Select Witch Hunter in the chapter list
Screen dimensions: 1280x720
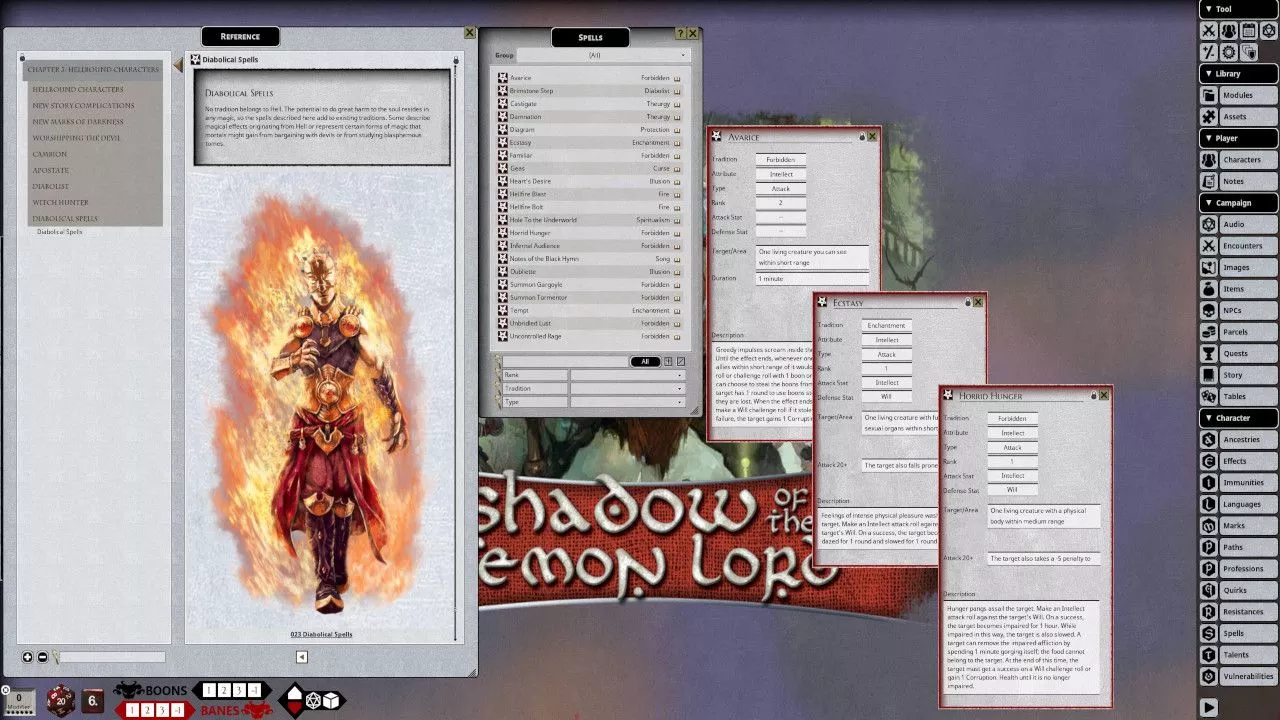click(60, 202)
